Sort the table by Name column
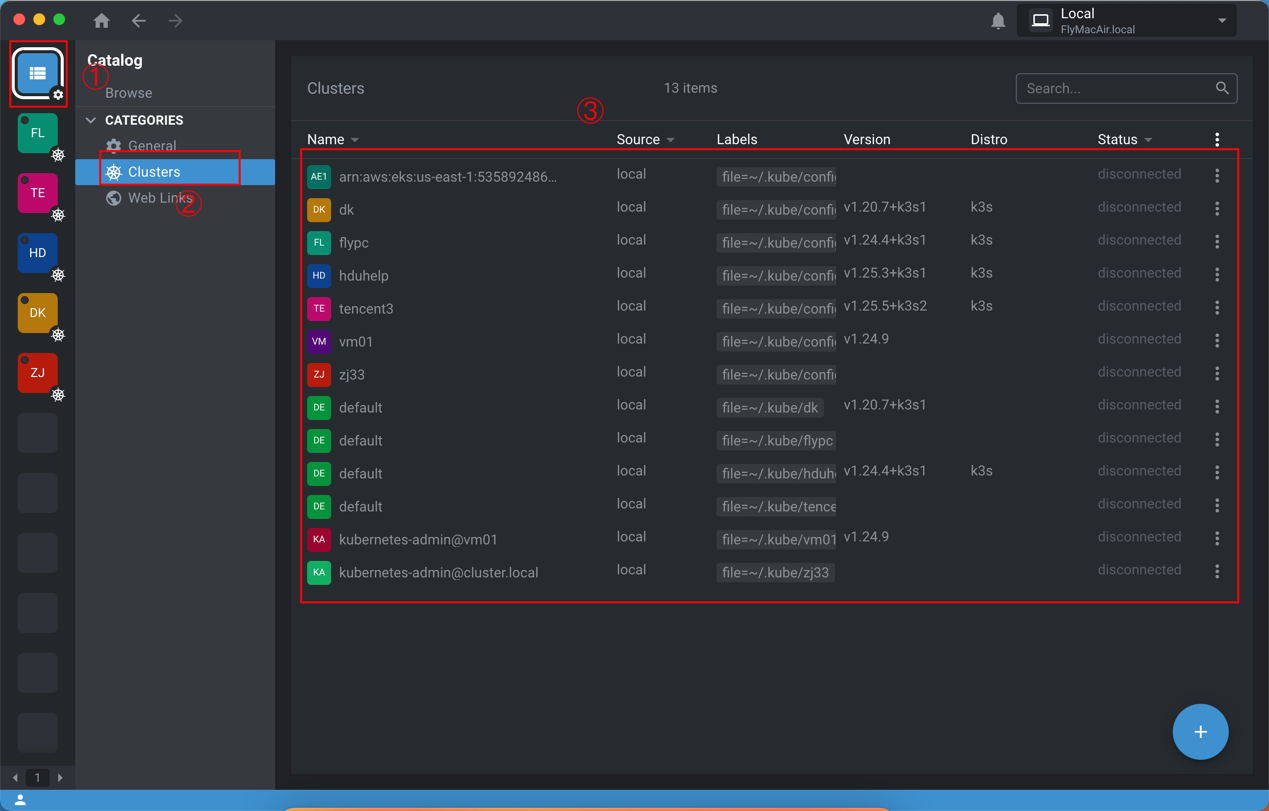This screenshot has height=811, width=1269. click(x=326, y=140)
